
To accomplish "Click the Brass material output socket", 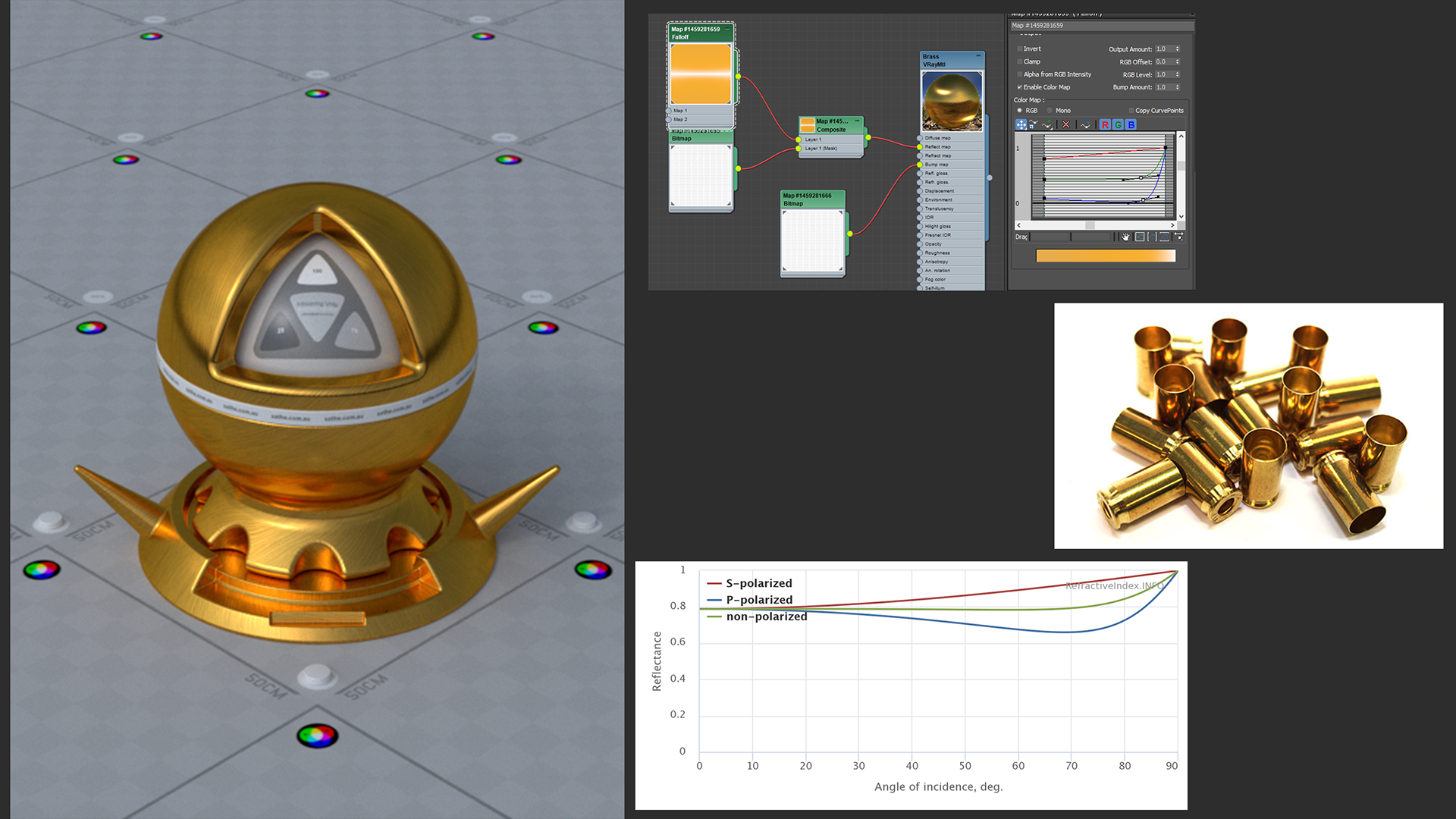I will [x=990, y=177].
